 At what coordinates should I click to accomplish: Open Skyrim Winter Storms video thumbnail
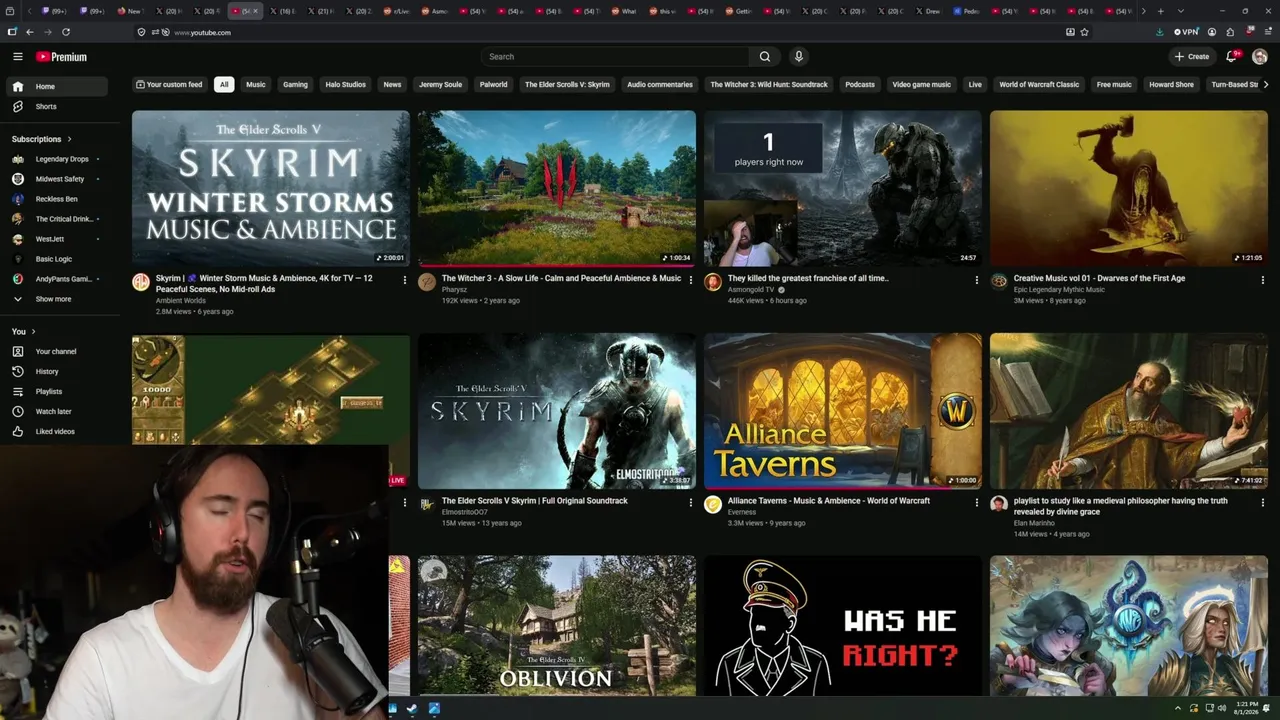(x=271, y=188)
